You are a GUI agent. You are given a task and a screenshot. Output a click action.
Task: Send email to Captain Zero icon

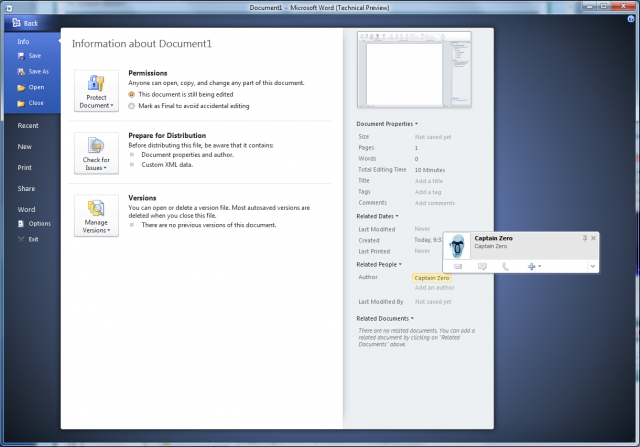click(x=458, y=267)
